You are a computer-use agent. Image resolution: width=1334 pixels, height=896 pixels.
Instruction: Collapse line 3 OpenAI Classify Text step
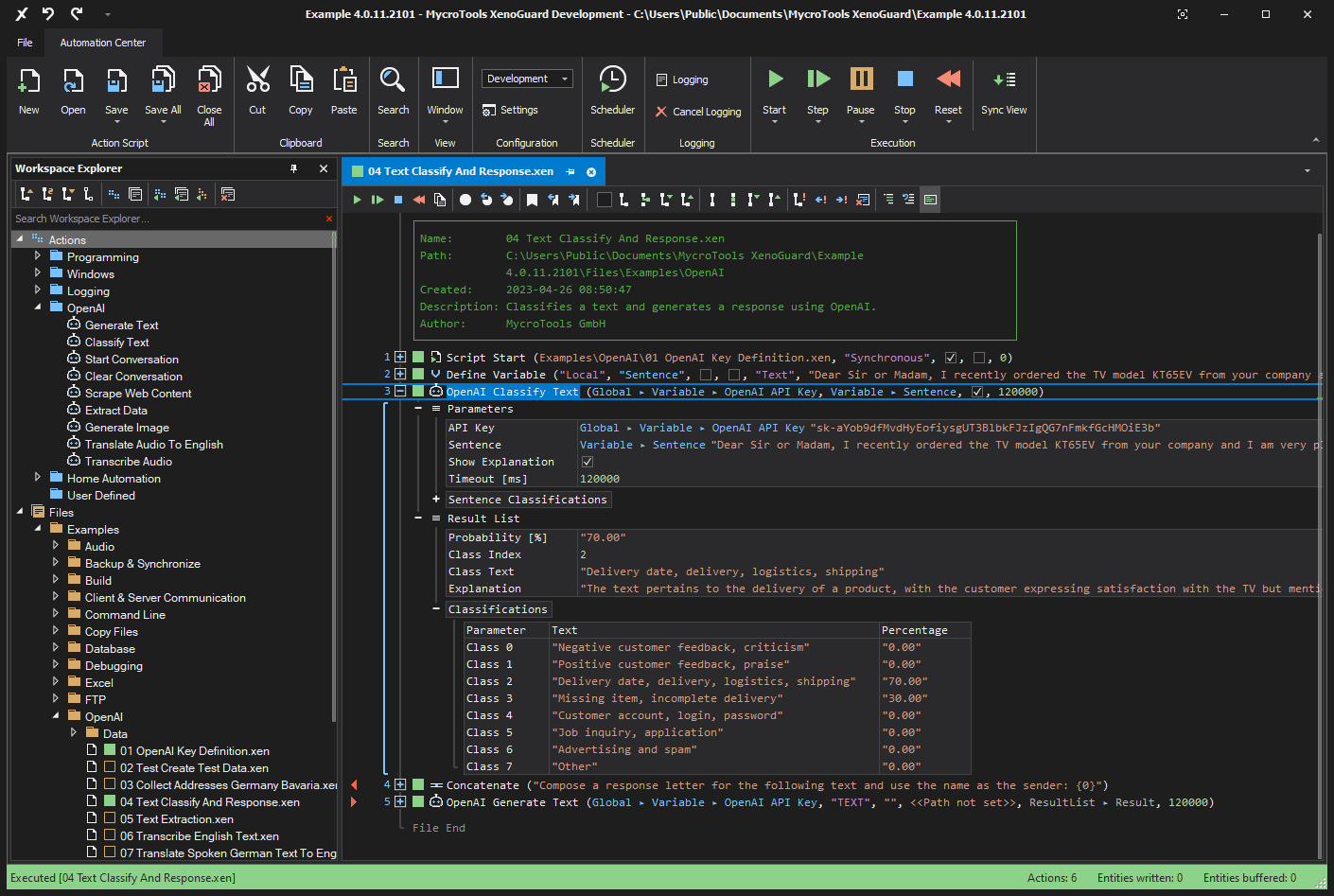400,391
